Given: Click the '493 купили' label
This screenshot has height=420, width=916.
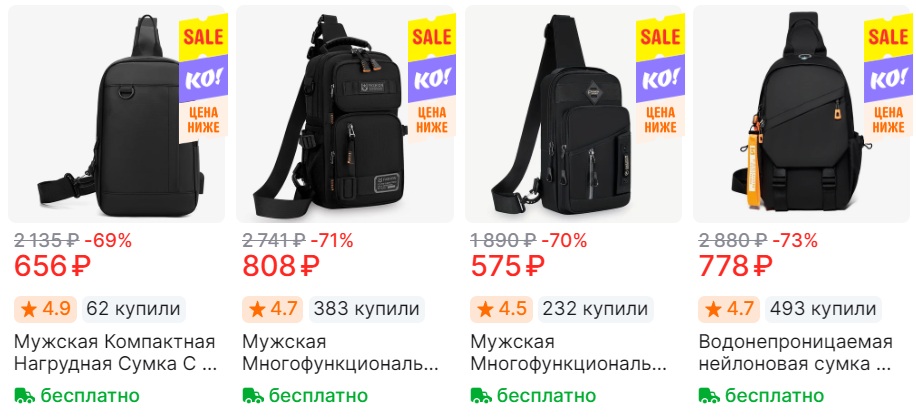Looking at the screenshot, I should [x=823, y=309].
